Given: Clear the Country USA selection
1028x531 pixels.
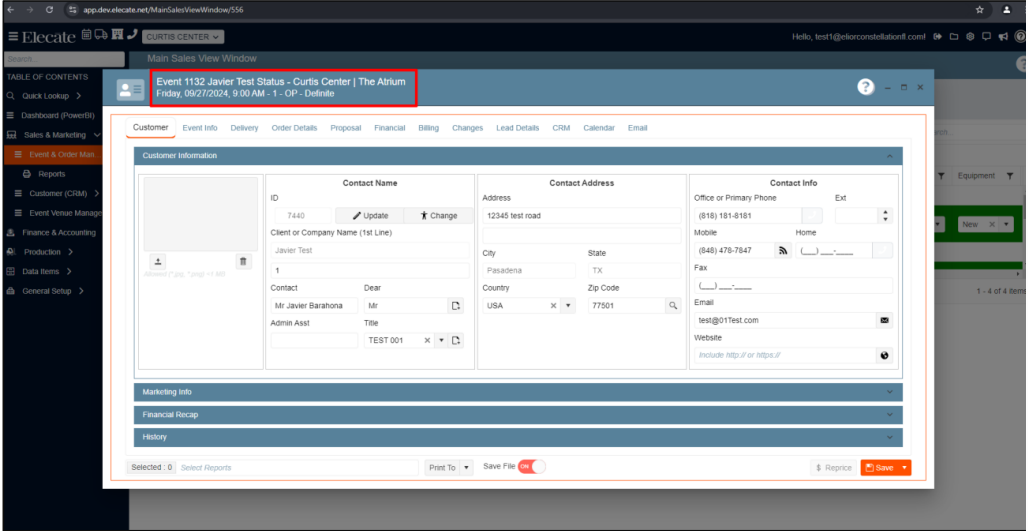Looking at the screenshot, I should point(553,305).
